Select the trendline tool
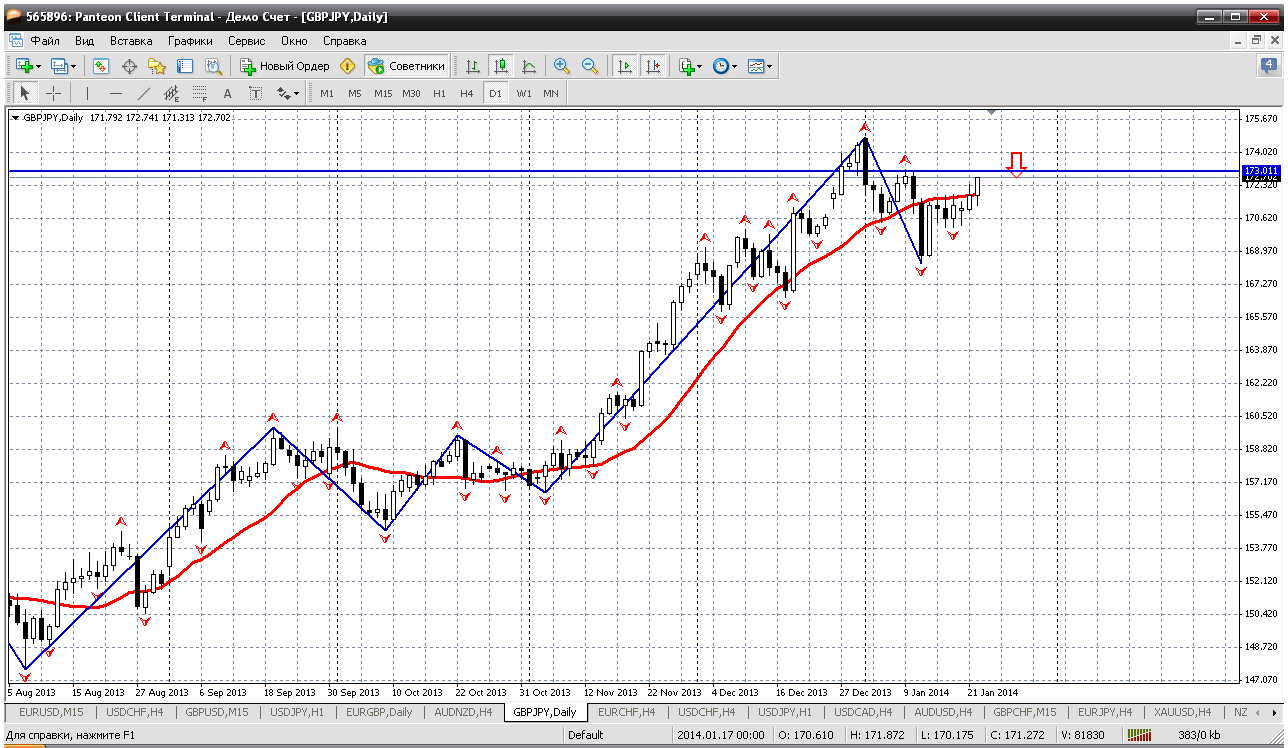 click(x=144, y=93)
